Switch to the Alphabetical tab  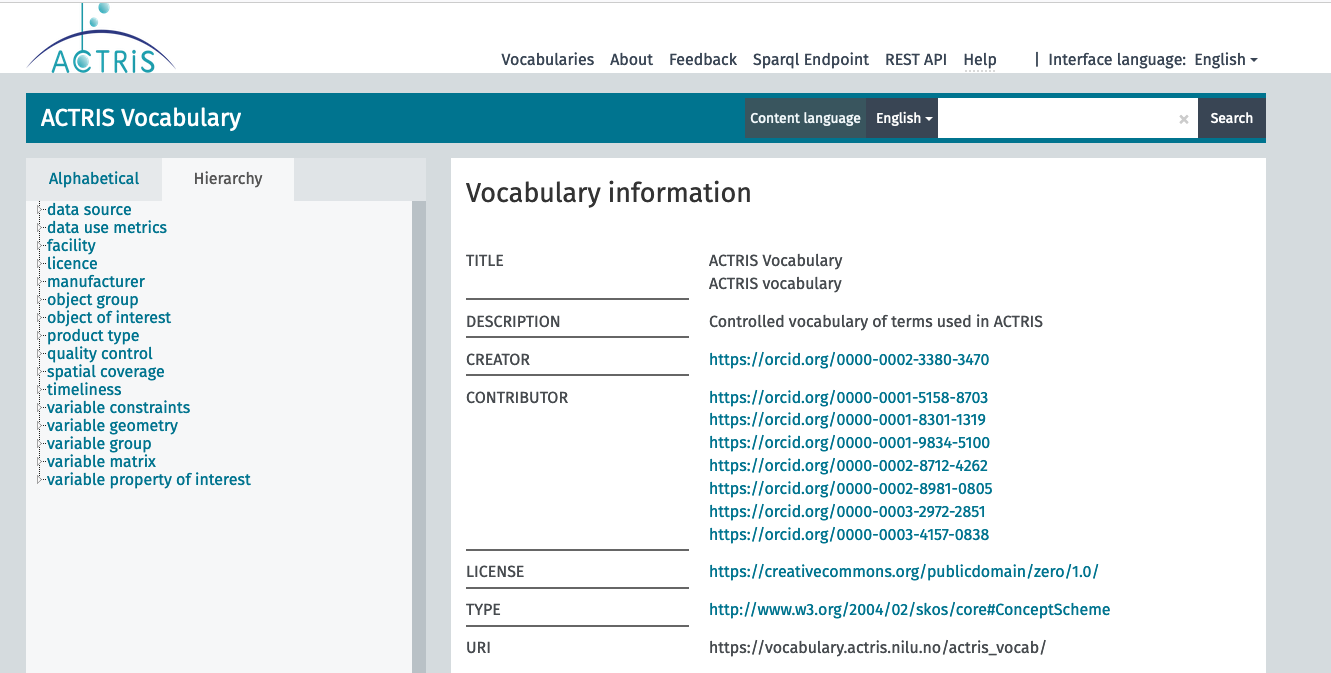tap(94, 179)
